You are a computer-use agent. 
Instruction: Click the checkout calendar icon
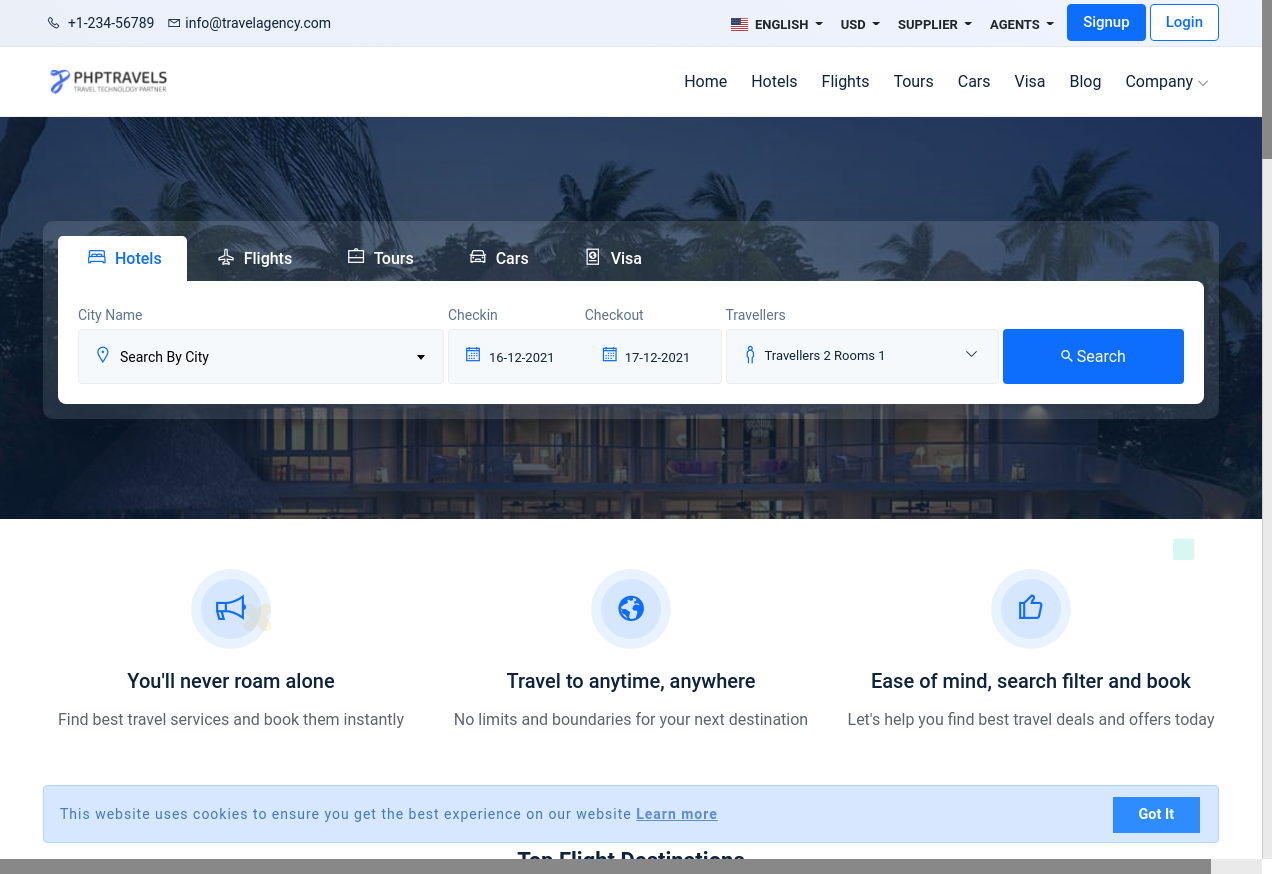click(x=609, y=355)
